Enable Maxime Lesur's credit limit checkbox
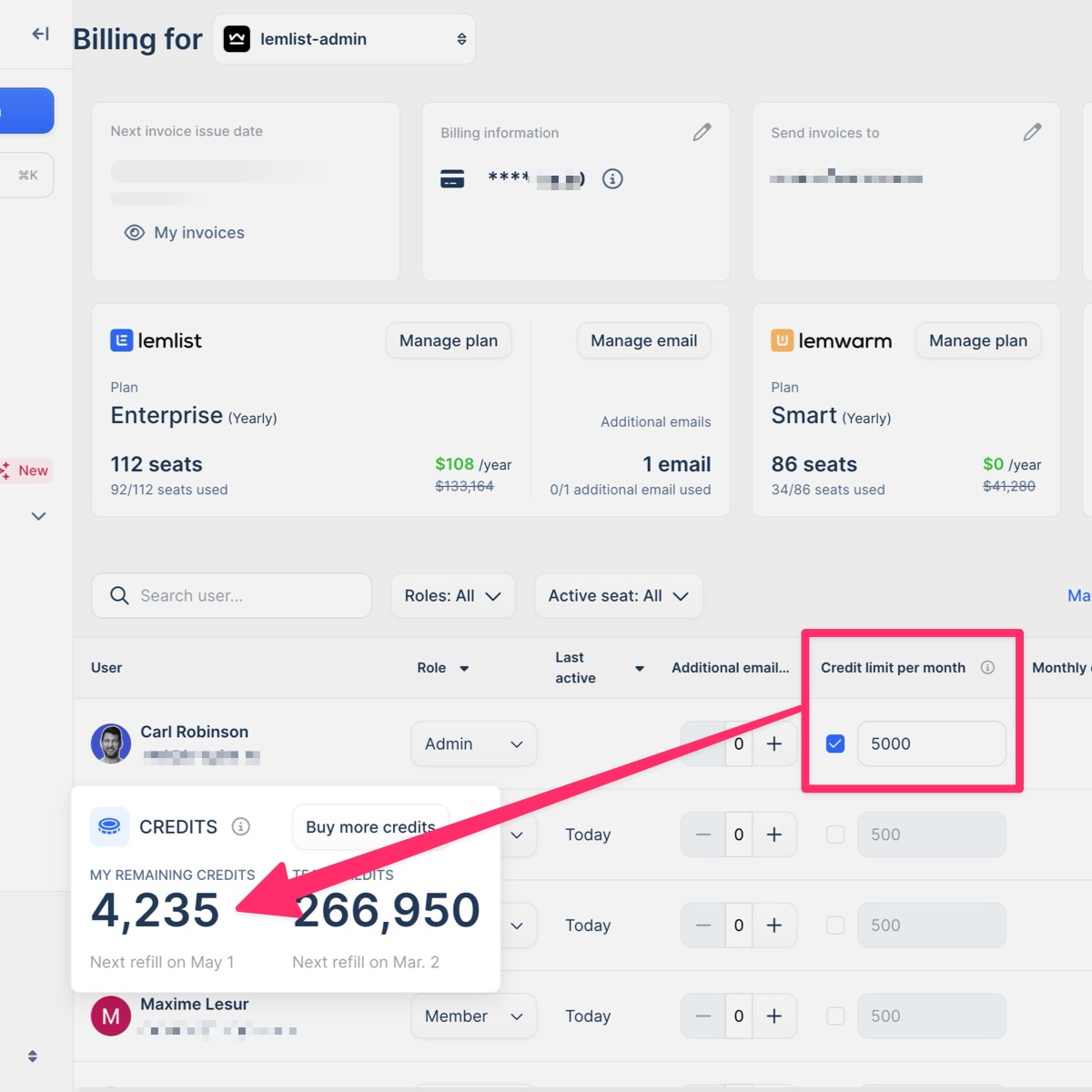 click(834, 1016)
